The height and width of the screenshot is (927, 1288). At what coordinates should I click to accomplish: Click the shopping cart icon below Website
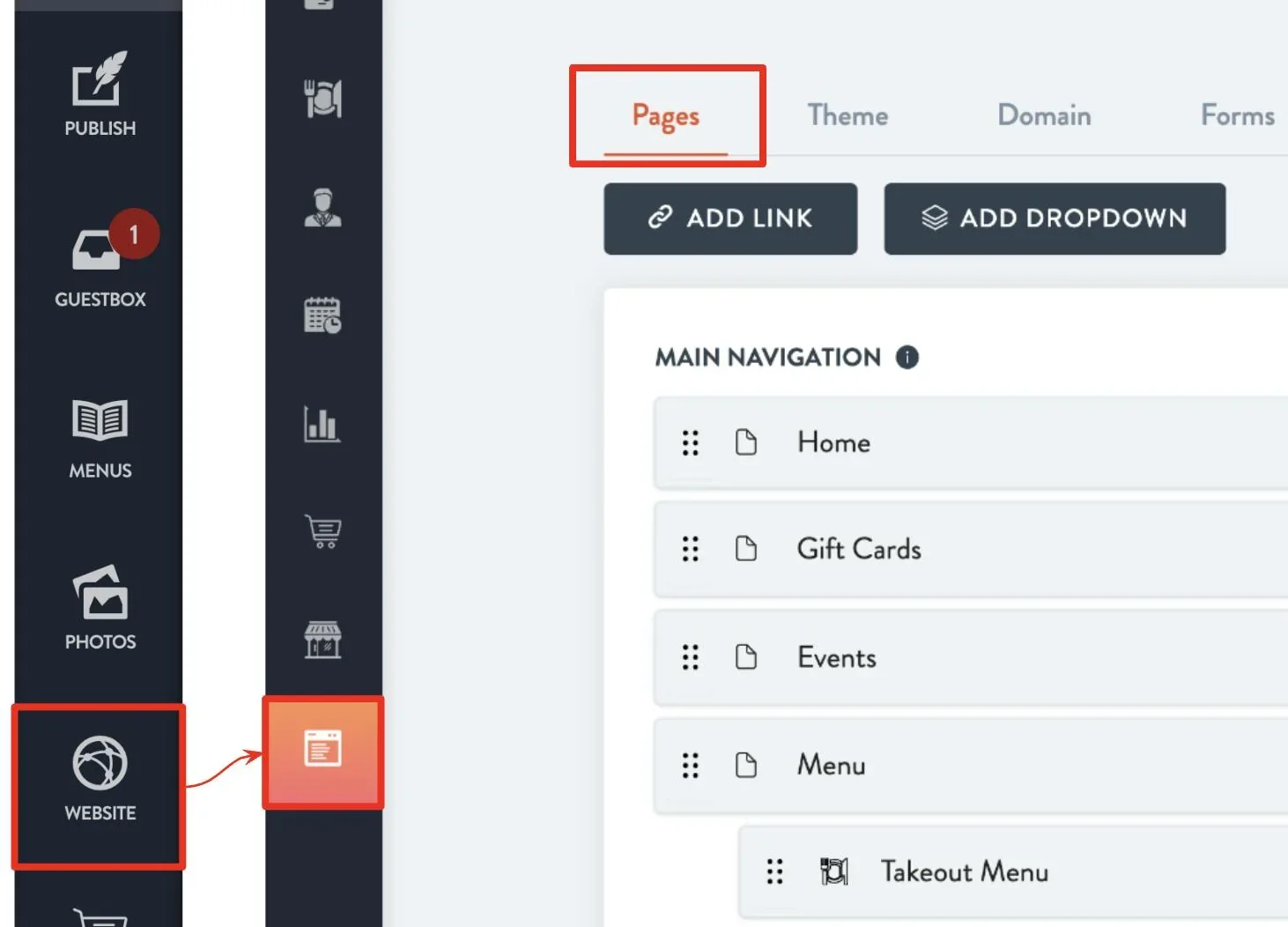[x=100, y=918]
